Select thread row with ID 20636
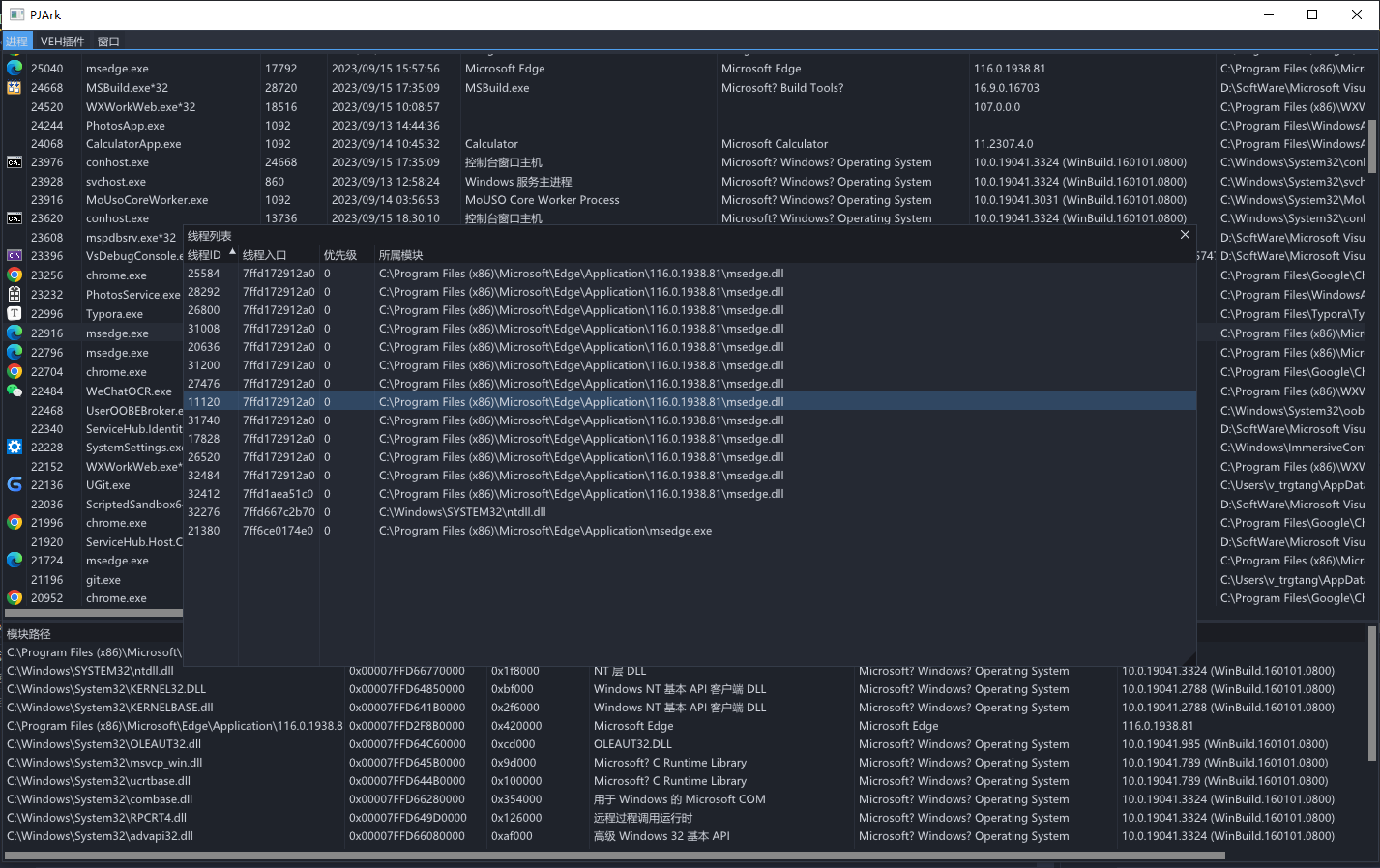 click(690, 347)
